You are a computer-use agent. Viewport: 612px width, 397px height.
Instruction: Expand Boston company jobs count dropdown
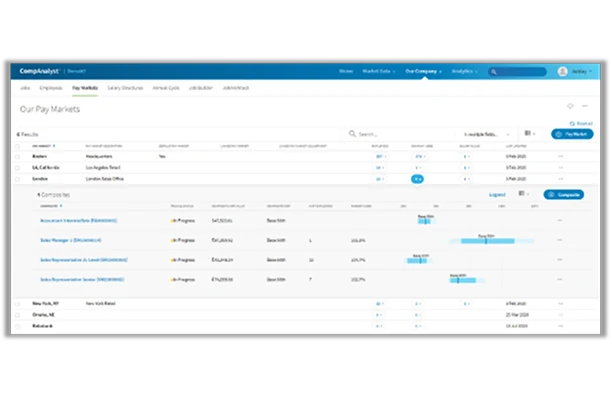tap(420, 157)
